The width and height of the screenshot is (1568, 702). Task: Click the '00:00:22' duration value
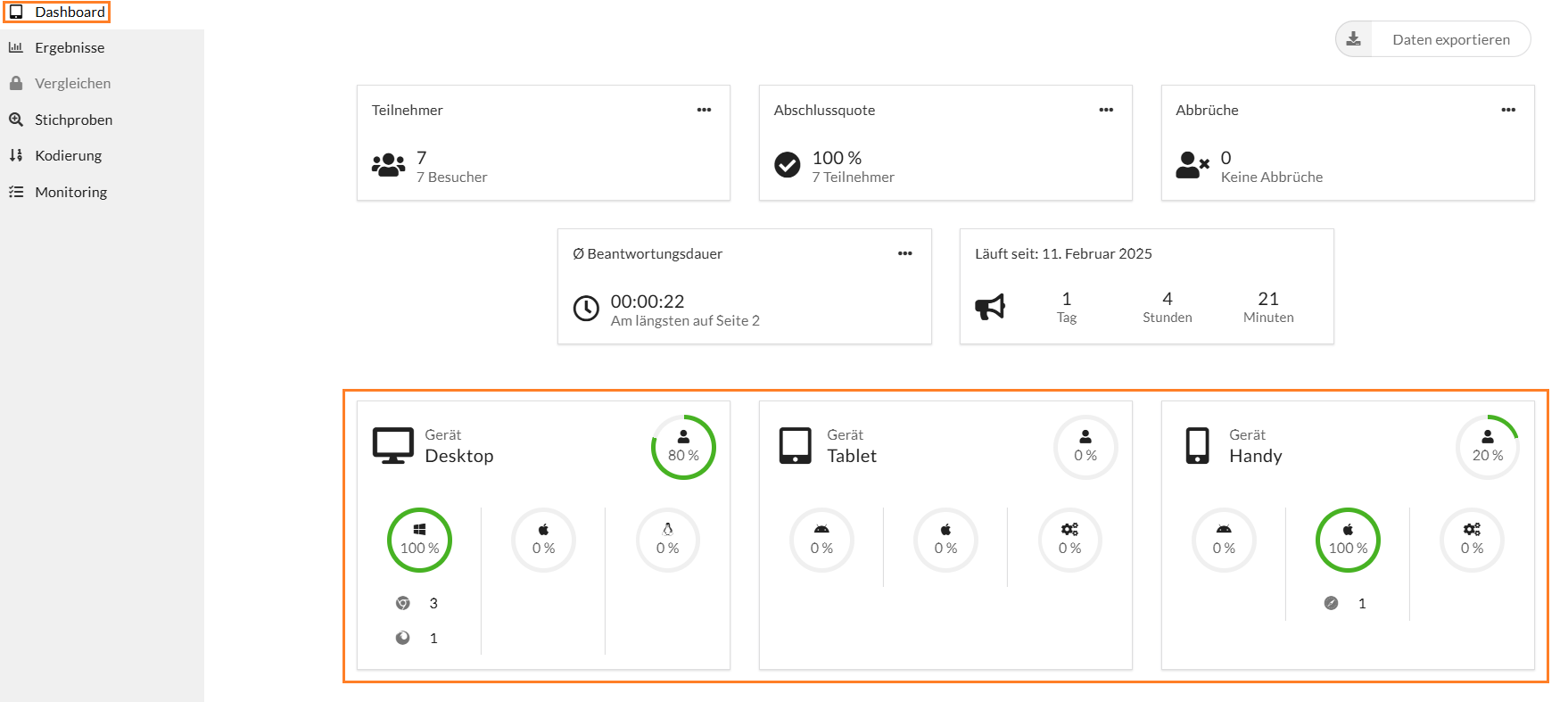(x=648, y=301)
